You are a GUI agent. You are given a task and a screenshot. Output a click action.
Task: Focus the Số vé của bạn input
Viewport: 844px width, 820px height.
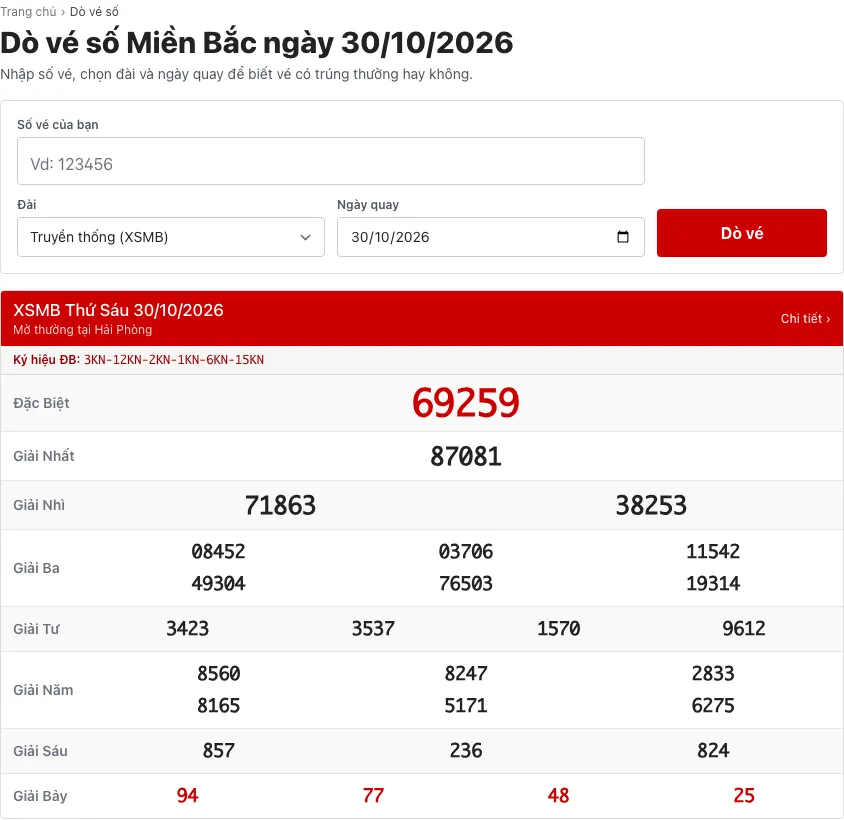point(330,161)
